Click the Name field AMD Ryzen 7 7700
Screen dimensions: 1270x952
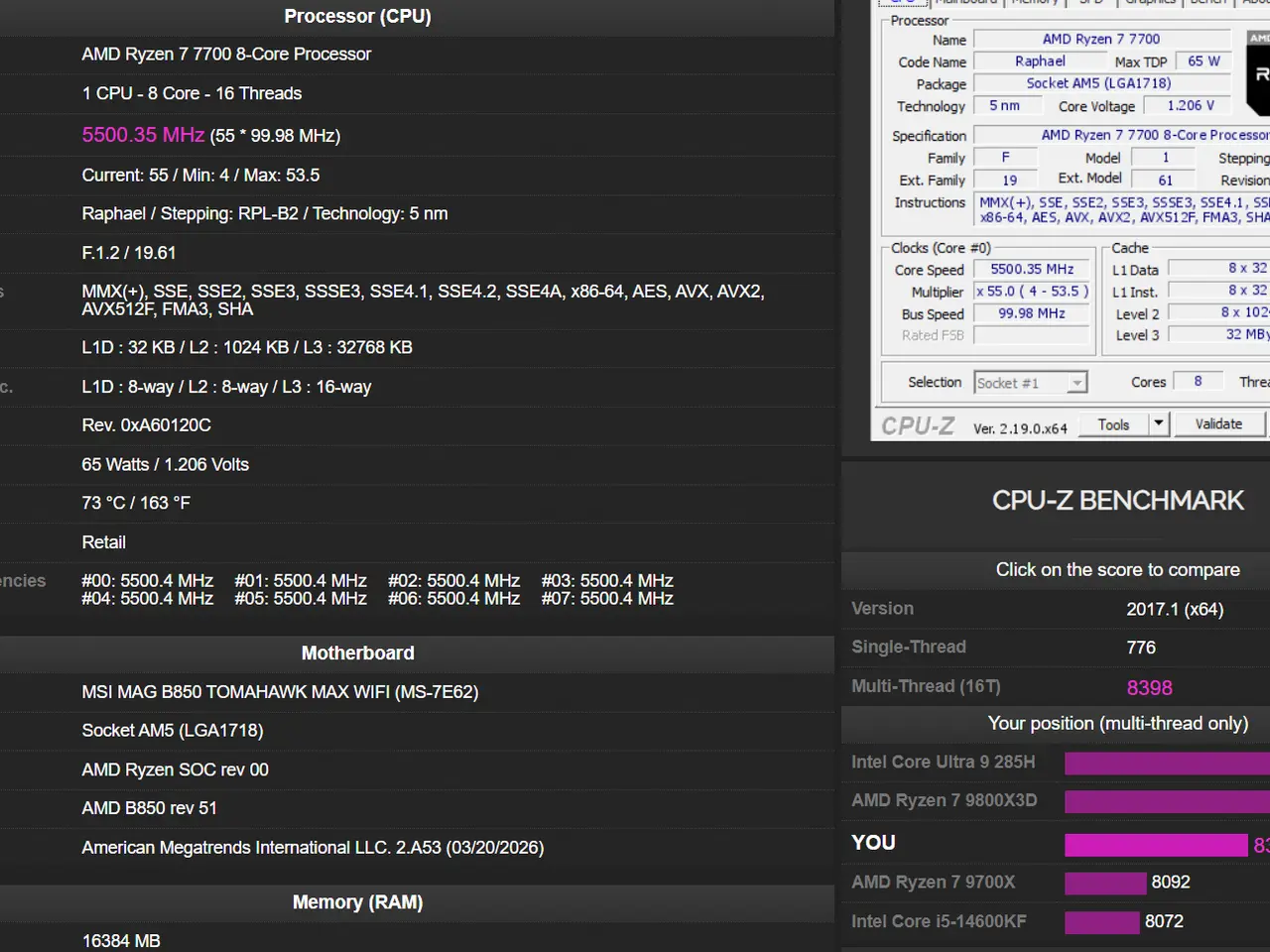pos(1101,39)
